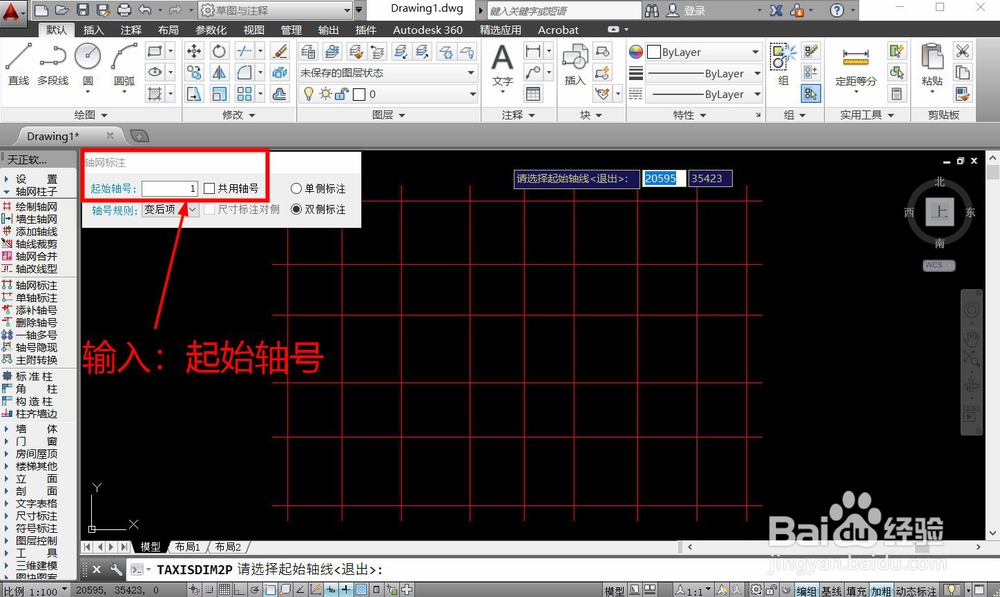Click the Save icon in quick access toolbar
Viewport: 1000px width, 597px height.
[x=83, y=10]
